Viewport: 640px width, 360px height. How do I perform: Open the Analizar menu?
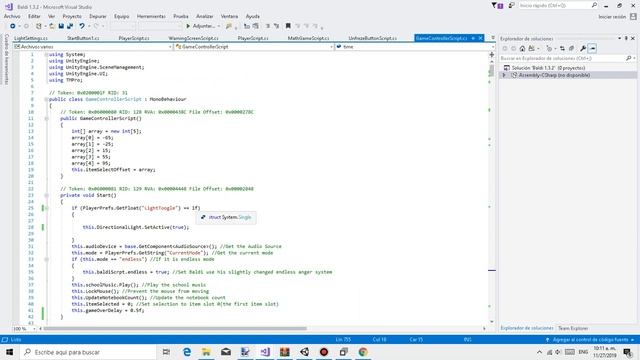pos(205,16)
